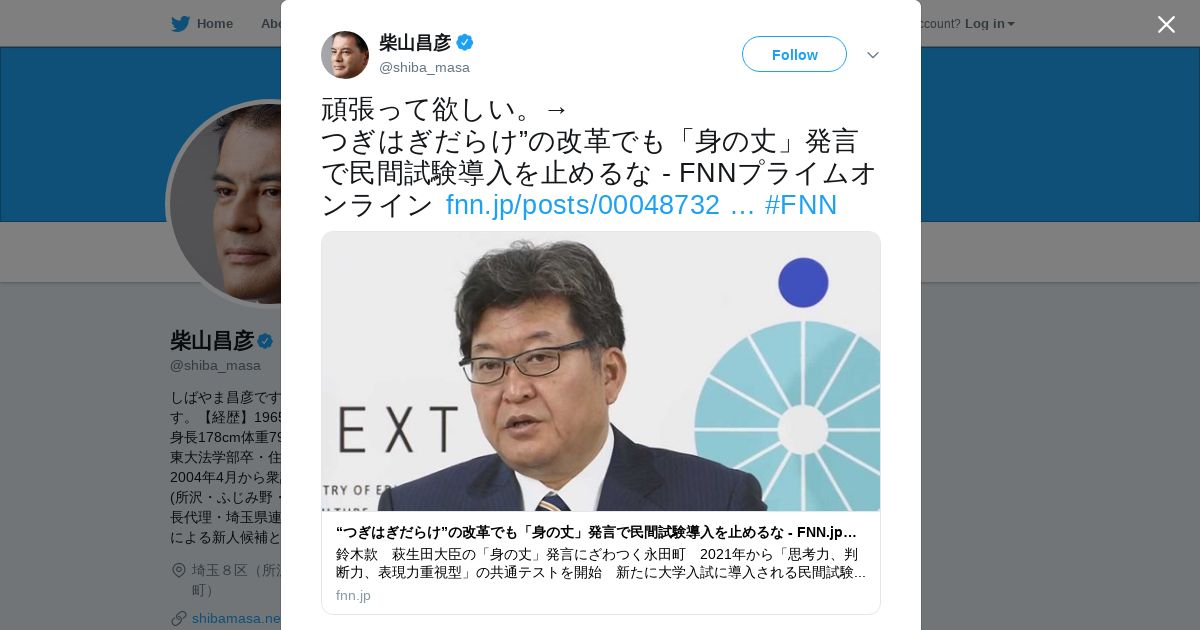Select the #FNN hashtag
1200x630 pixels.
801,205
